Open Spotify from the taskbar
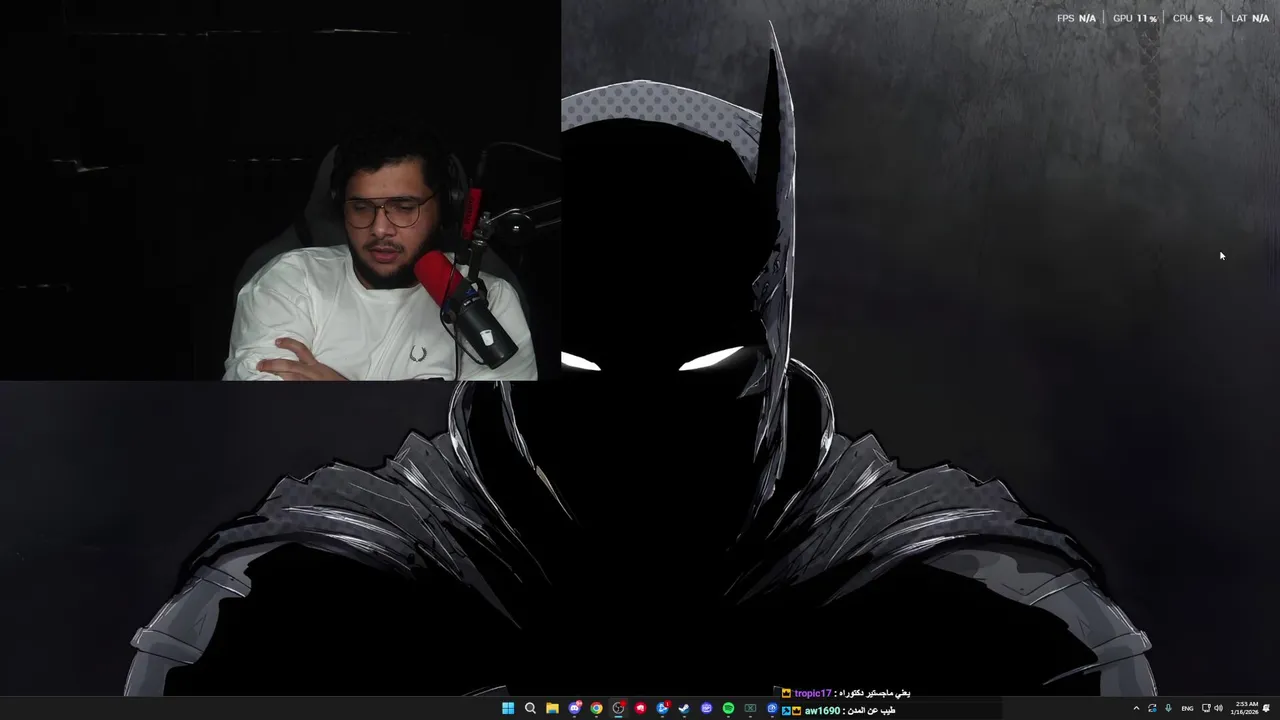This screenshot has height=720, width=1280. (x=728, y=708)
